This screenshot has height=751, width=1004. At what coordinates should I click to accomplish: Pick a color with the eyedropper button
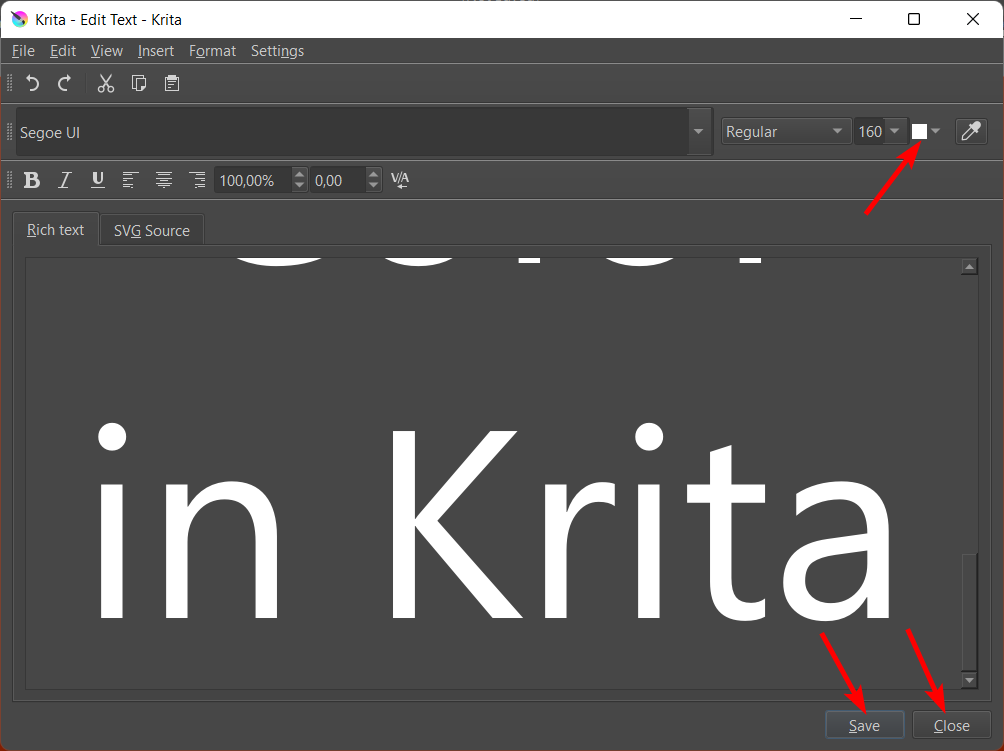tap(971, 131)
